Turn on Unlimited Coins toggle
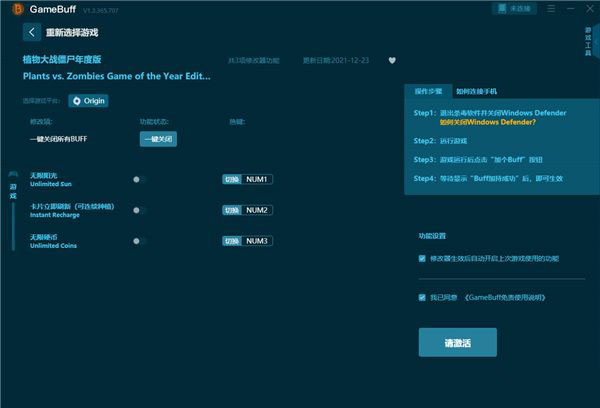The width and height of the screenshot is (600, 408). tap(139, 241)
